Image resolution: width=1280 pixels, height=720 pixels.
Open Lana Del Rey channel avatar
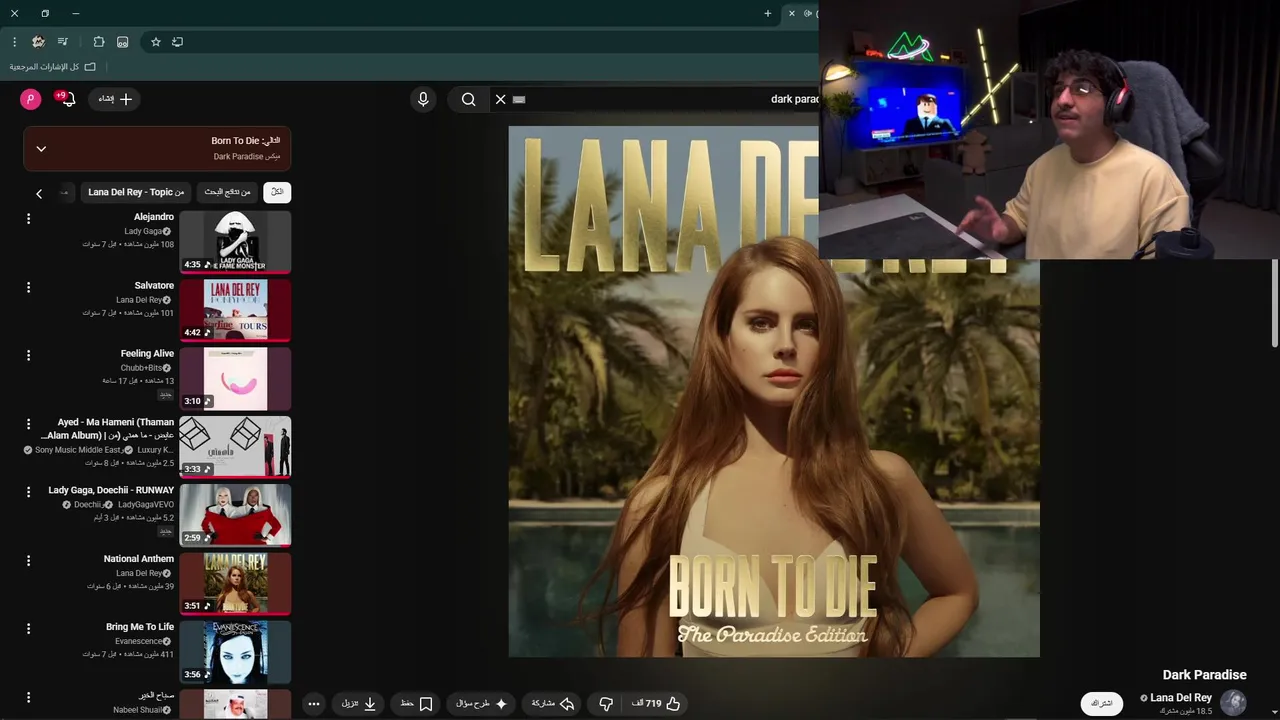(1233, 703)
